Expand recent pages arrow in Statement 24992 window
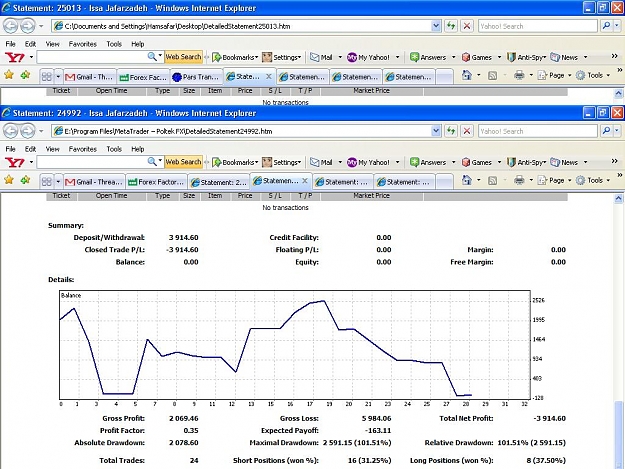625x469 pixels. [x=41, y=131]
